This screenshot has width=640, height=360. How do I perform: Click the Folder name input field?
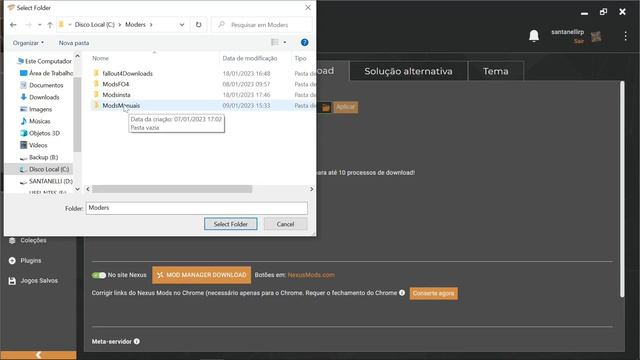coord(196,208)
